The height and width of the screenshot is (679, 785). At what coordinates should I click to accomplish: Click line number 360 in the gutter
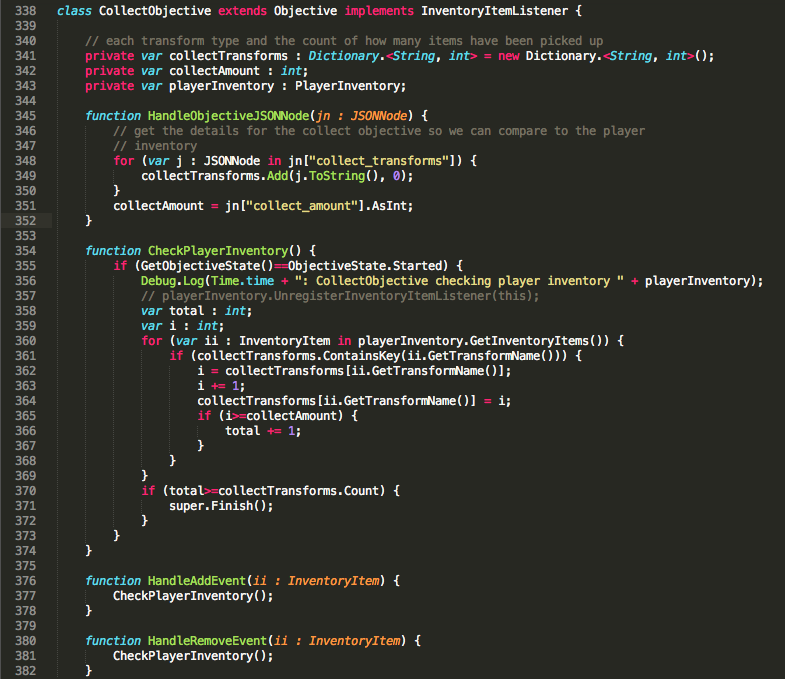[26, 341]
